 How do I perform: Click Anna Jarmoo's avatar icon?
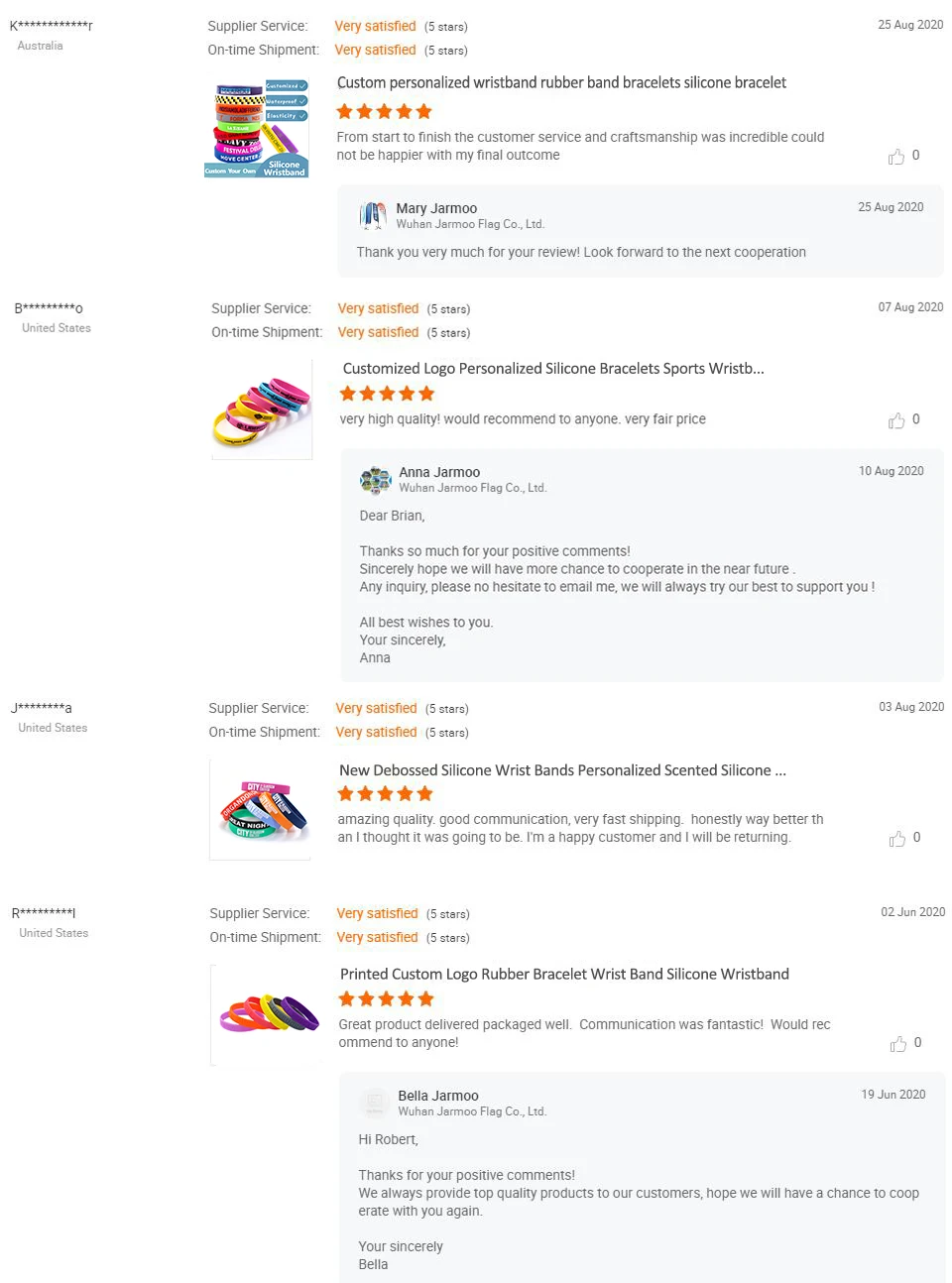point(375,480)
